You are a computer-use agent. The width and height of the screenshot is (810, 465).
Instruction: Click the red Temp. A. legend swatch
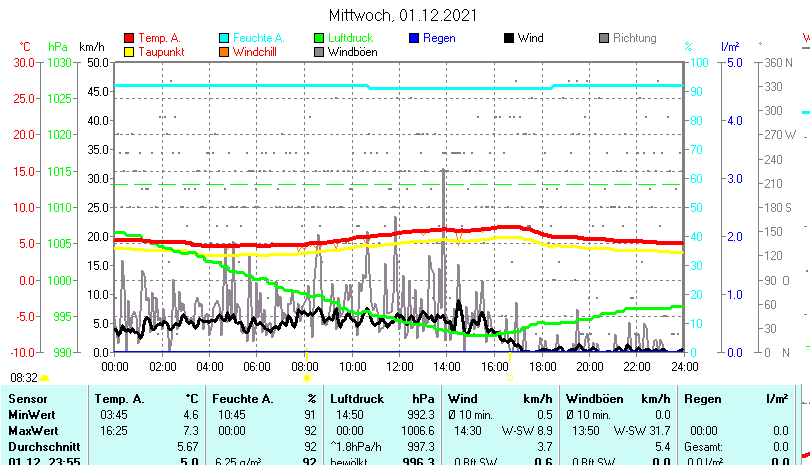(x=128, y=39)
